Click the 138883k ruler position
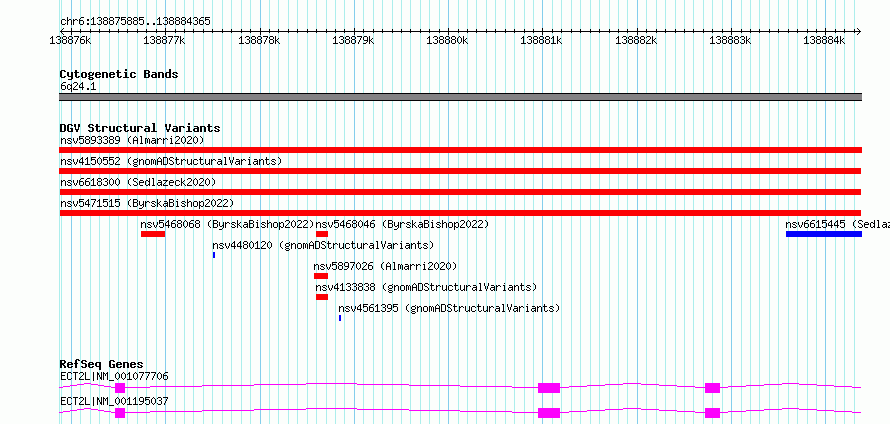 (731, 40)
